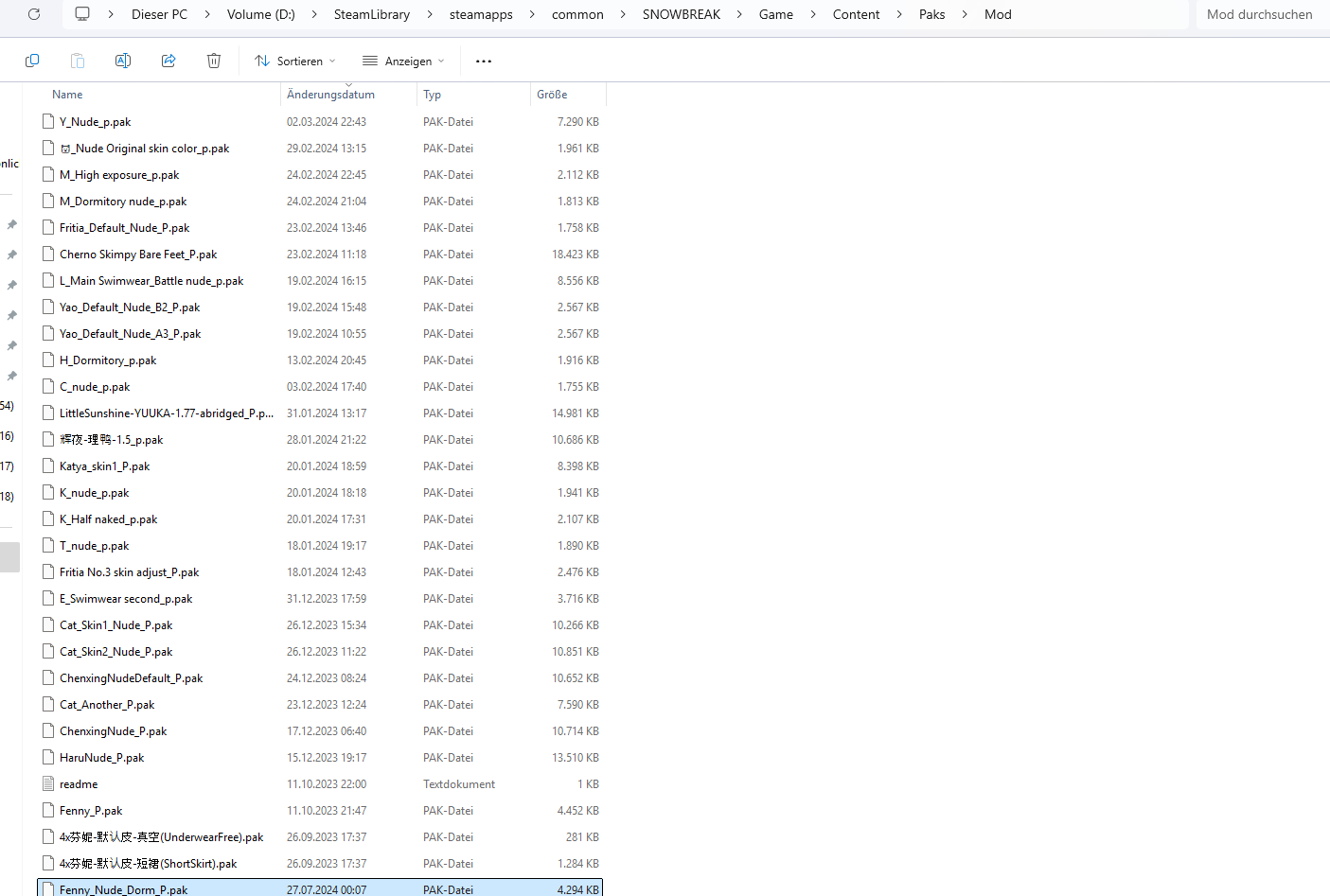This screenshot has width=1330, height=896.
Task: Open the three-dot more options menu
Action: [x=484, y=61]
